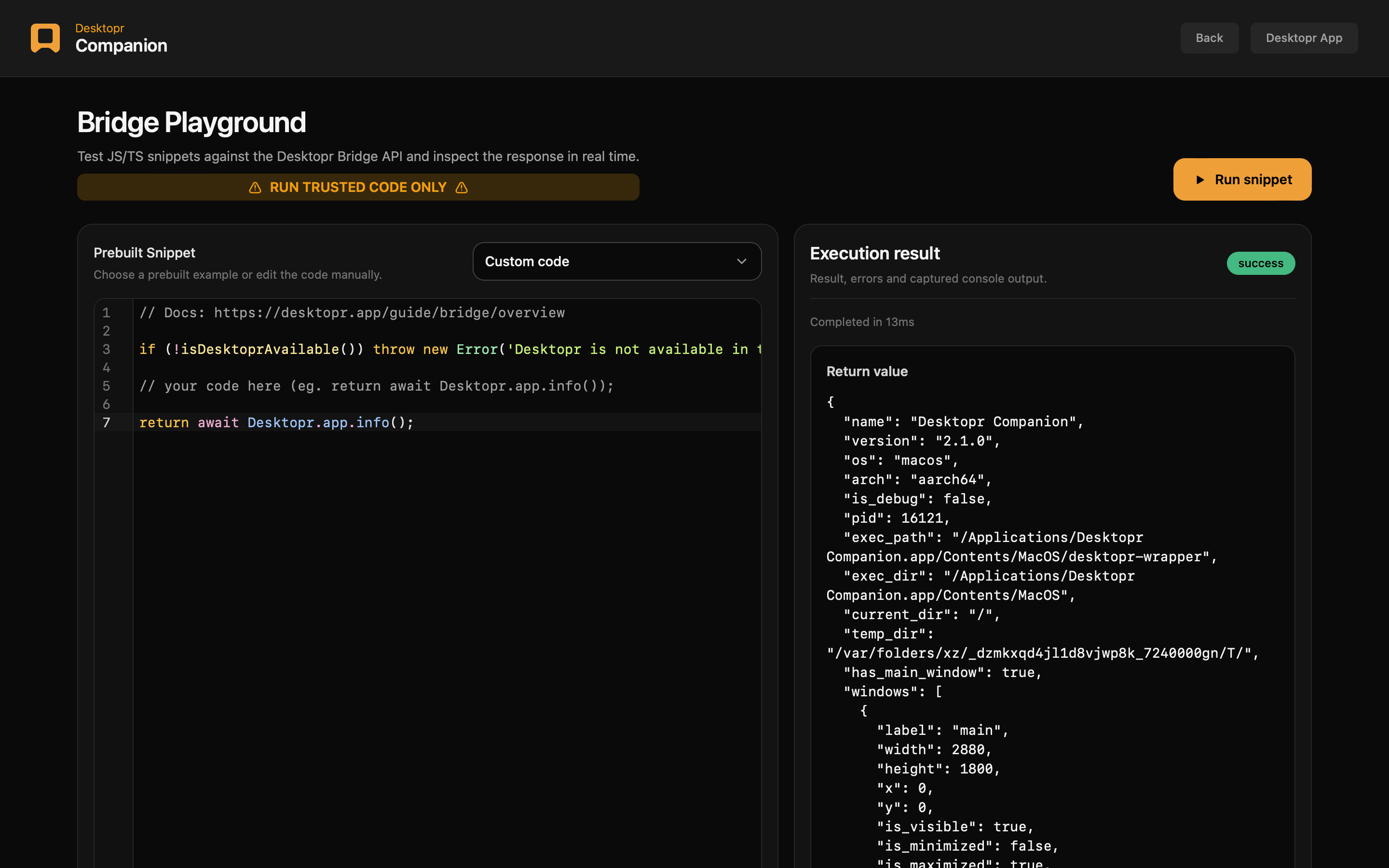Click the 'Result, errors and captured console output' text

click(928, 278)
